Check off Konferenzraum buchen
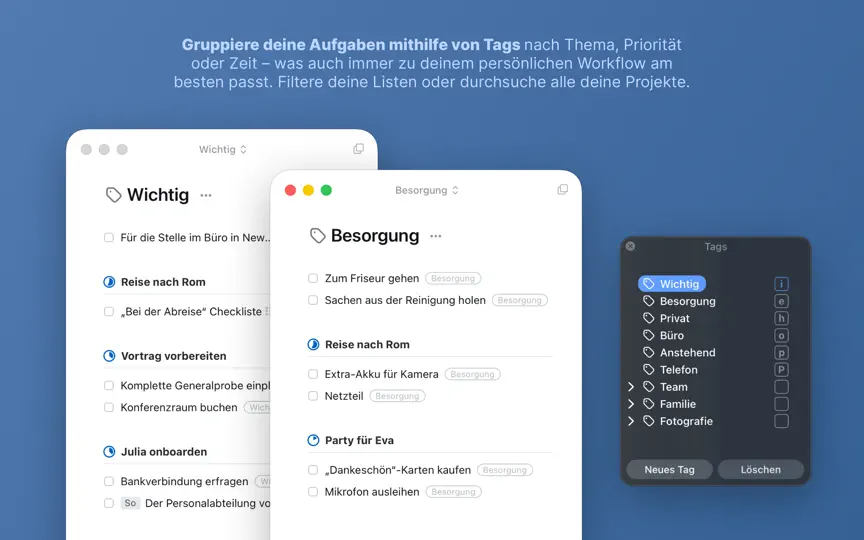864x540 pixels. 109,407
